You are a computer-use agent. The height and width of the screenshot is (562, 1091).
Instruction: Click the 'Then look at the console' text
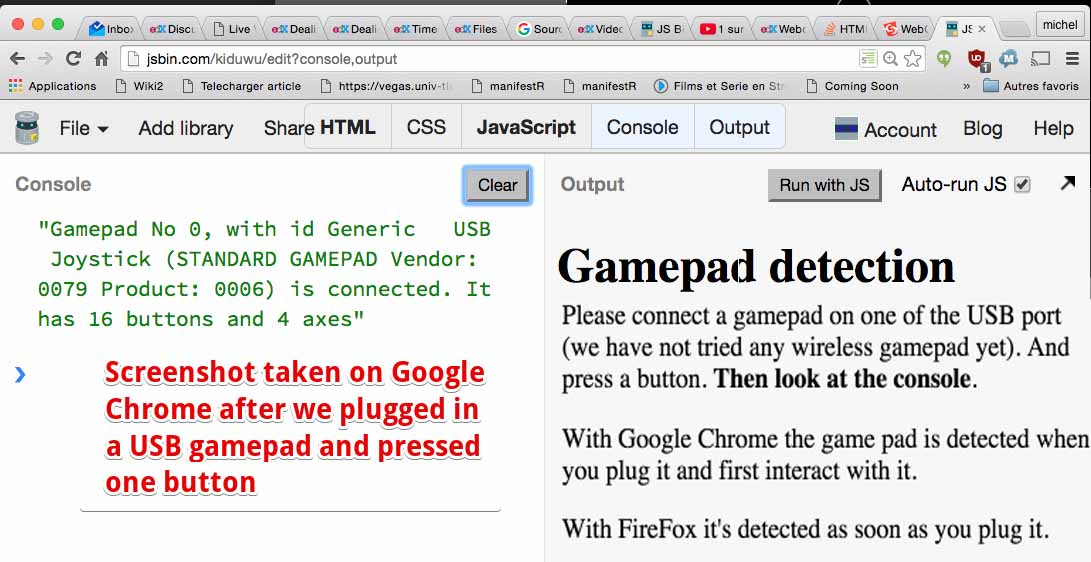[843, 379]
